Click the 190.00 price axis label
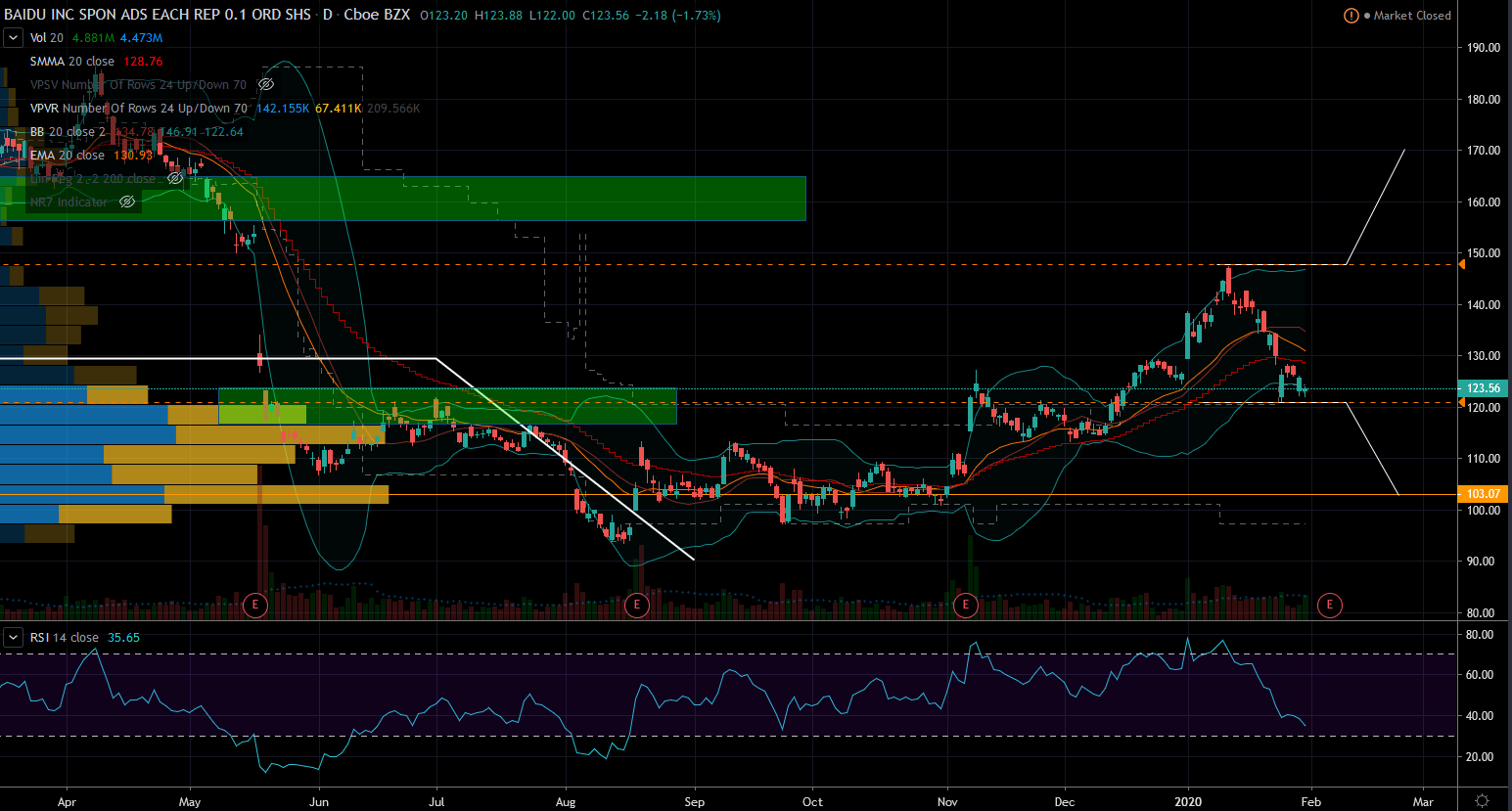The image size is (1512, 811). [1484, 48]
